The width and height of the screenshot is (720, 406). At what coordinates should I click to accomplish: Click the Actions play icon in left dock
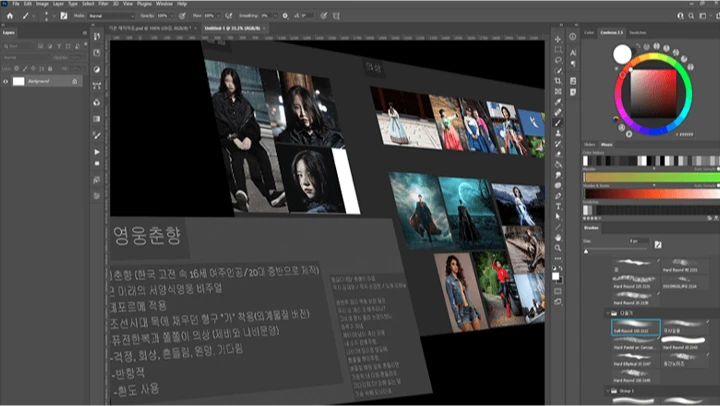click(97, 152)
